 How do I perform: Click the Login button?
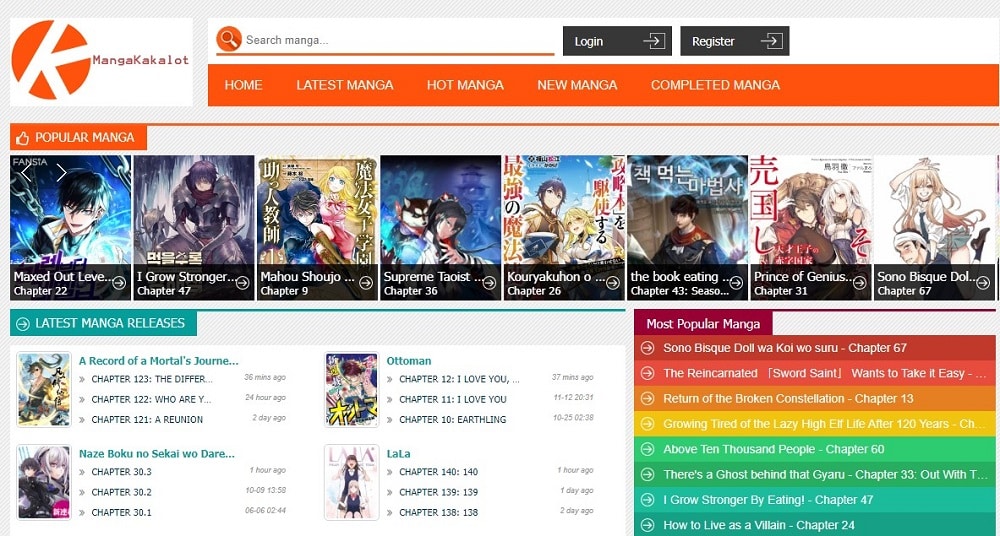(617, 41)
